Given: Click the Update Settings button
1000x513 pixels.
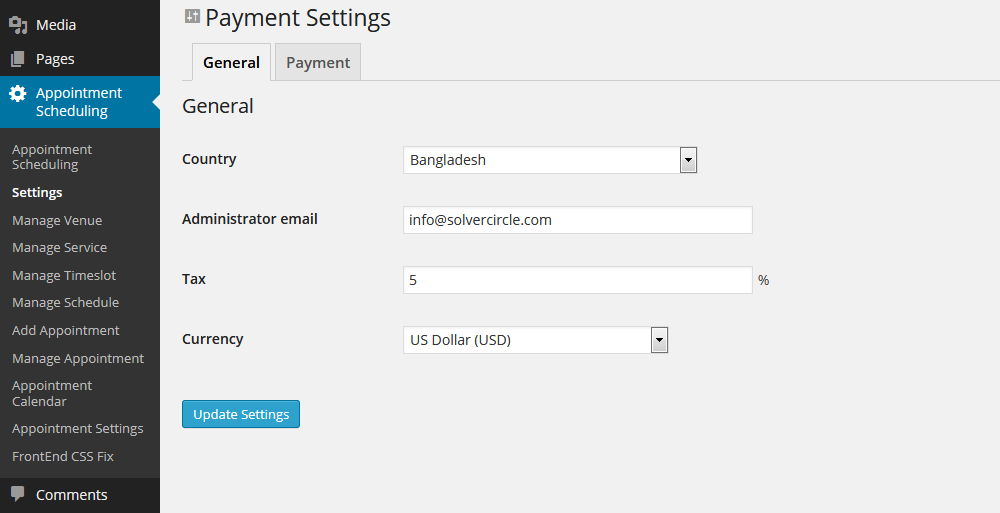Looking at the screenshot, I should coord(241,414).
